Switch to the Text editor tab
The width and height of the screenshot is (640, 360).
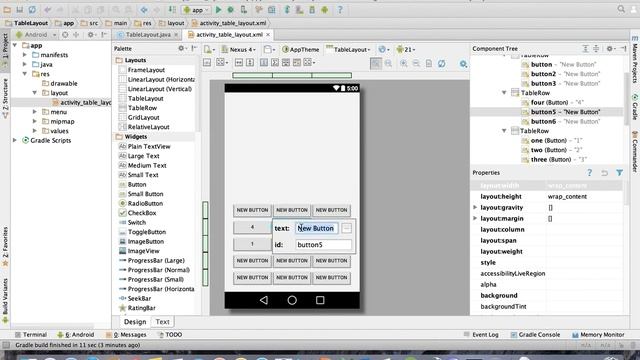click(x=162, y=322)
